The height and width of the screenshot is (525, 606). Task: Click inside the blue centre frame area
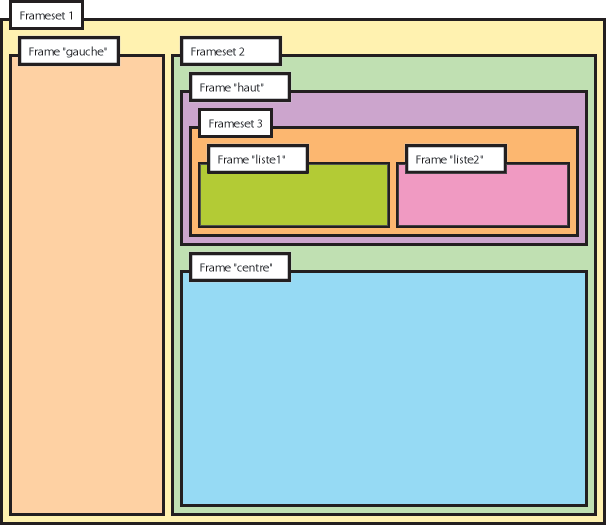(x=384, y=388)
